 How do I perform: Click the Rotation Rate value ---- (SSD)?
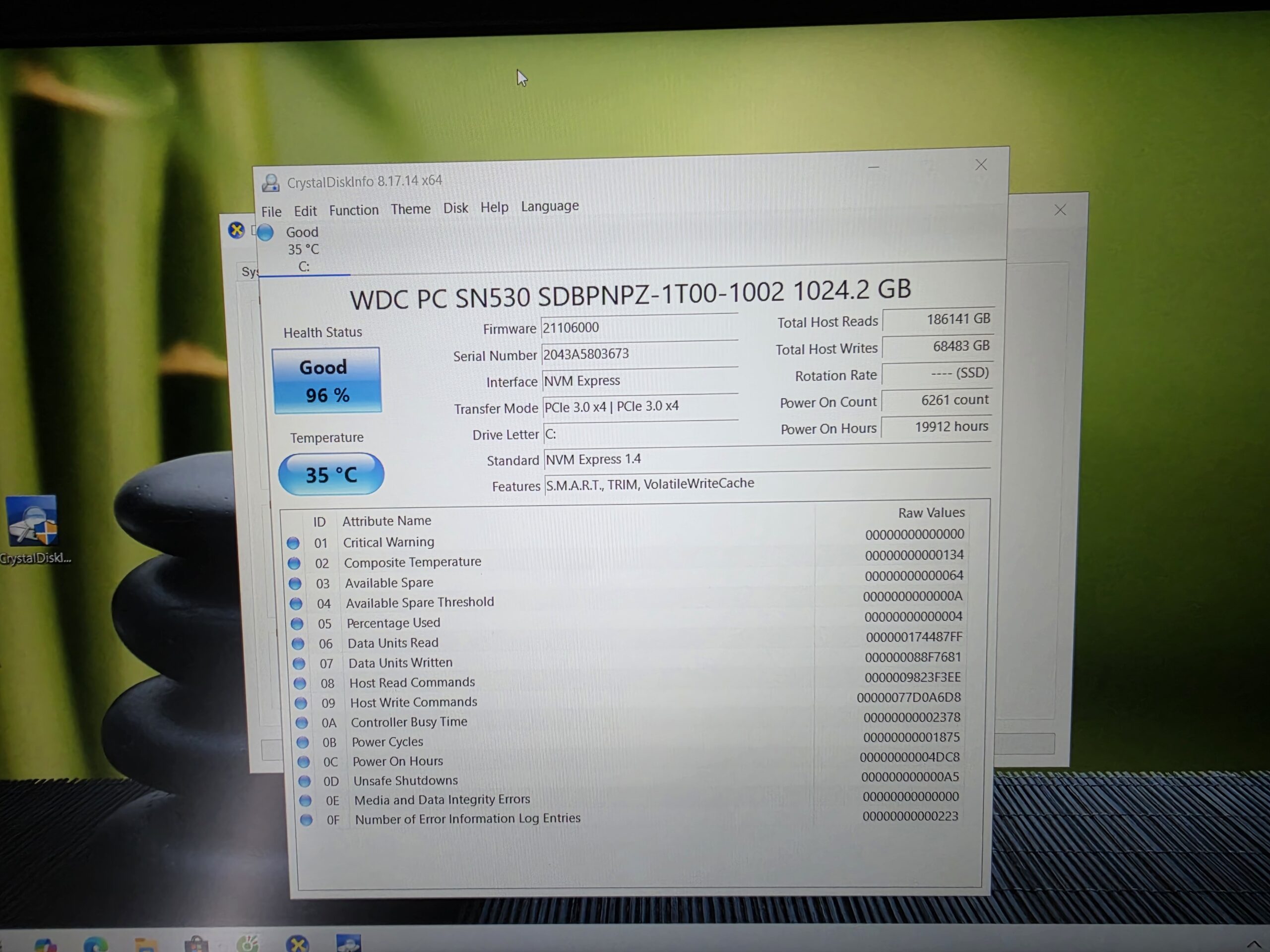pos(937,373)
